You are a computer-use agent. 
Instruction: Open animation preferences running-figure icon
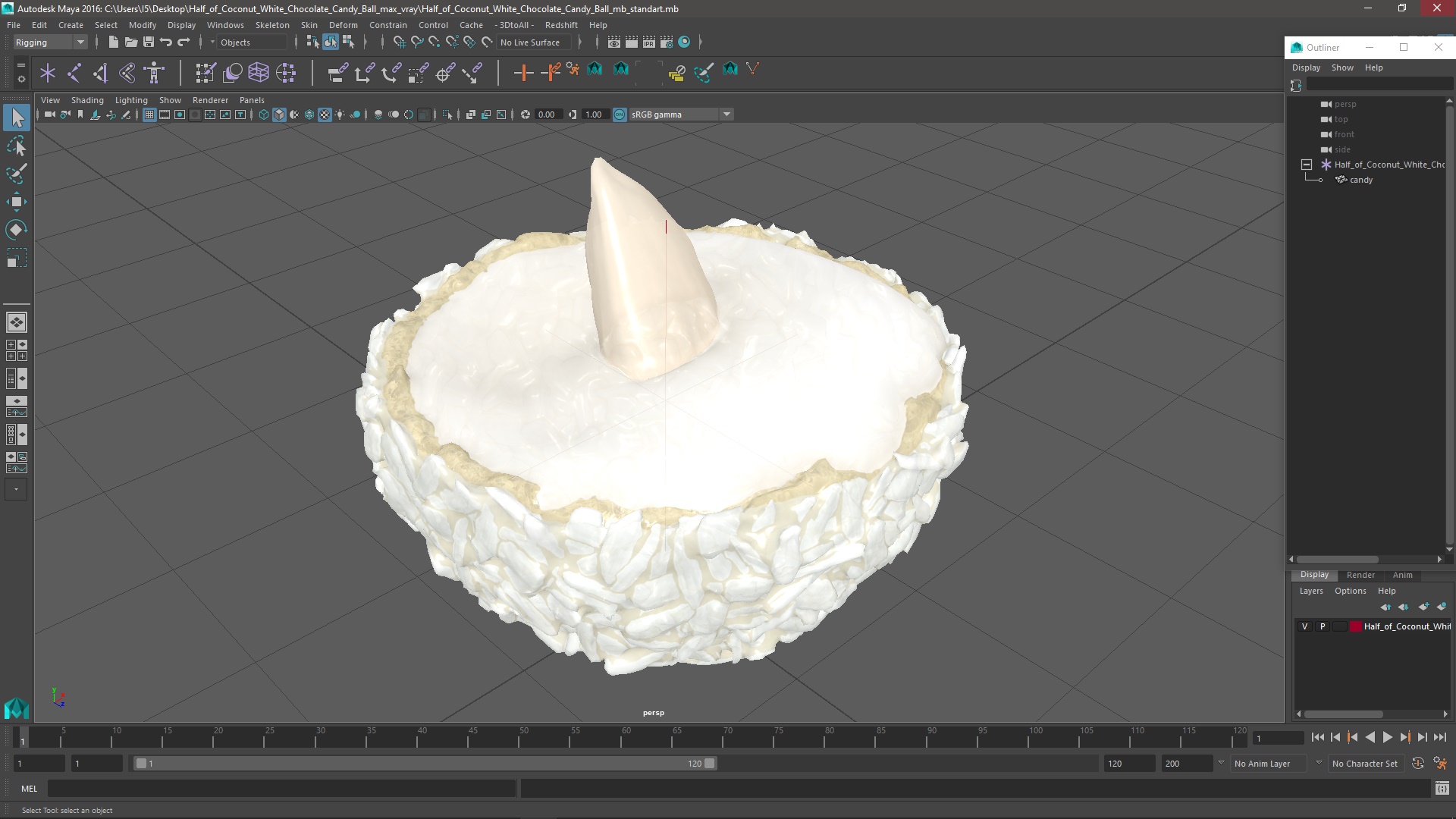coord(1439,764)
